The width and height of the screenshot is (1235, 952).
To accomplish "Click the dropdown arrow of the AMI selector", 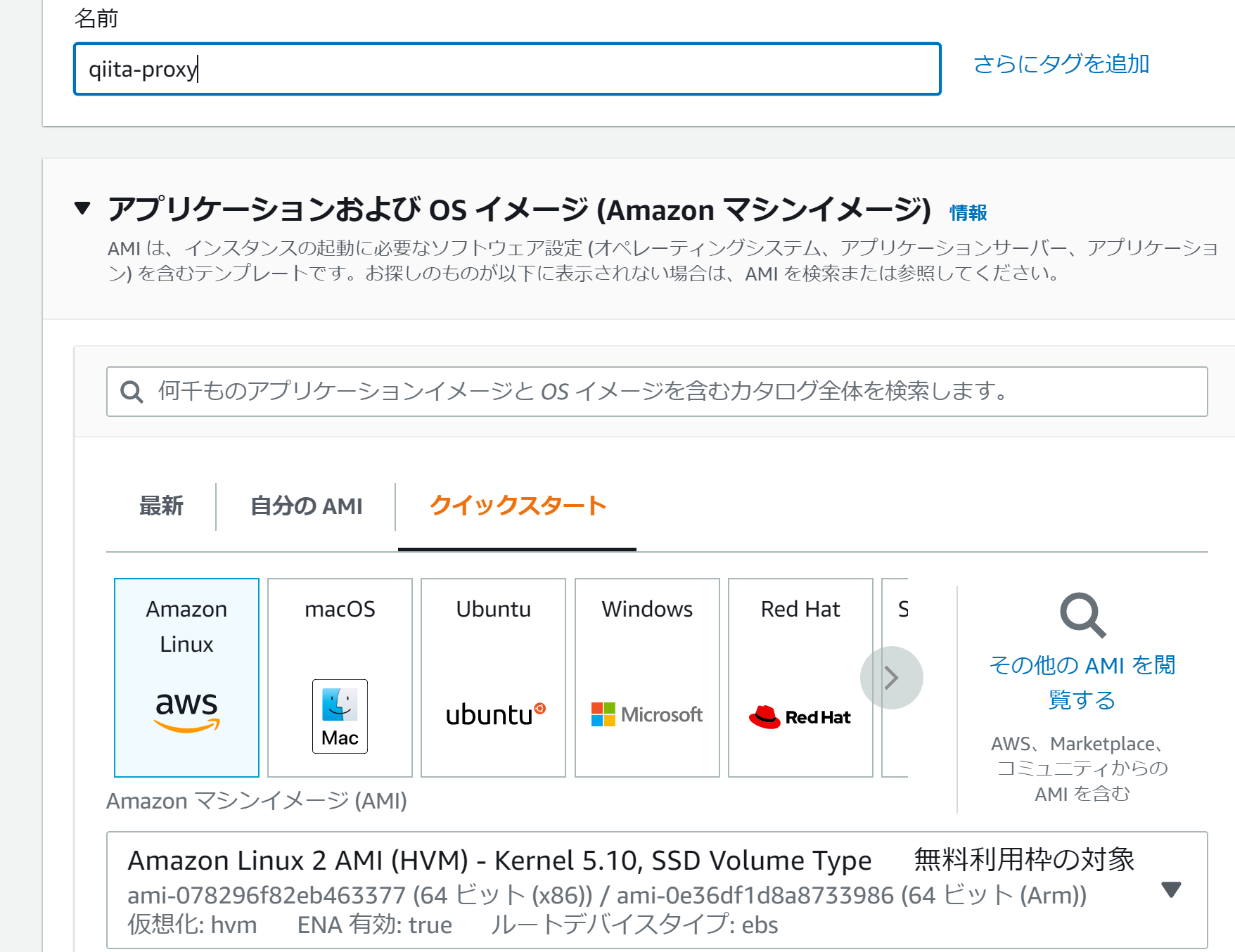I will click(1171, 889).
